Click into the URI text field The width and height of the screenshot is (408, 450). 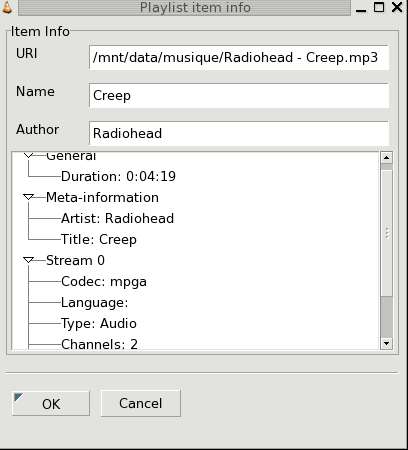[x=239, y=58]
